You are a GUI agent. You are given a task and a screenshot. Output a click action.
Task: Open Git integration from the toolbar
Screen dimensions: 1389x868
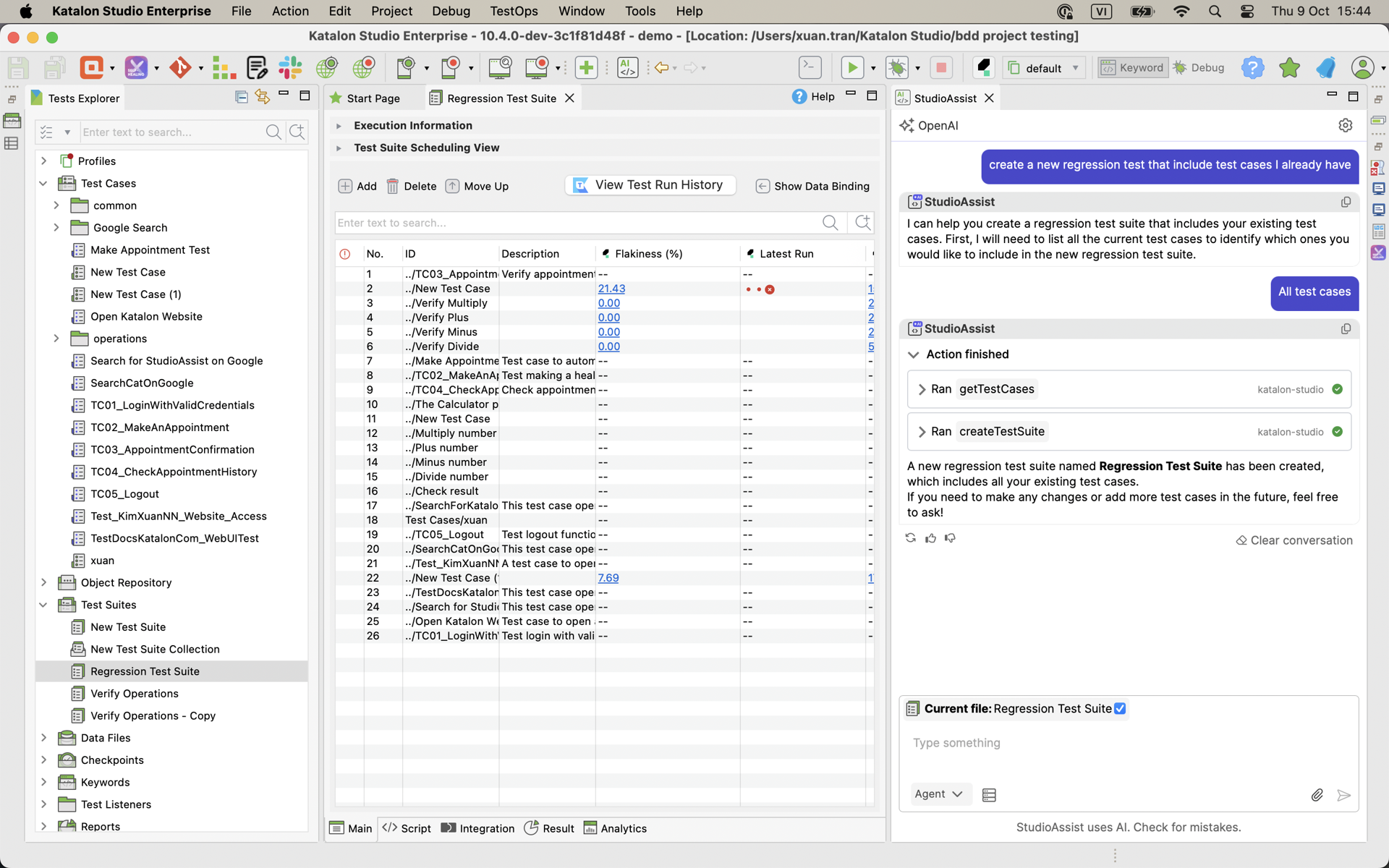pos(179,67)
